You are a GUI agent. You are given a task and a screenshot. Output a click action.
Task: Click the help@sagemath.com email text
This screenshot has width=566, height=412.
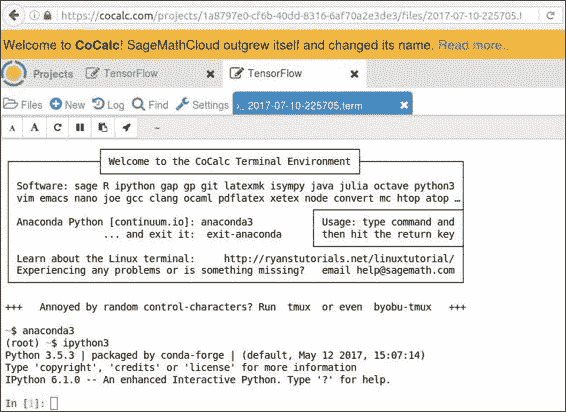coord(405,270)
